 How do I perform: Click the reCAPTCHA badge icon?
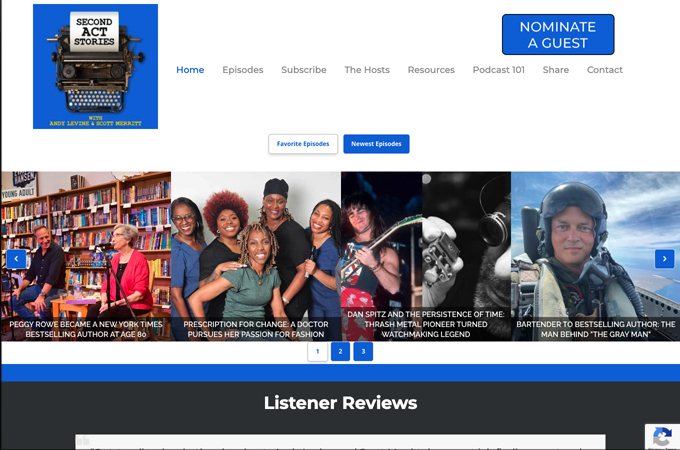coord(662,437)
